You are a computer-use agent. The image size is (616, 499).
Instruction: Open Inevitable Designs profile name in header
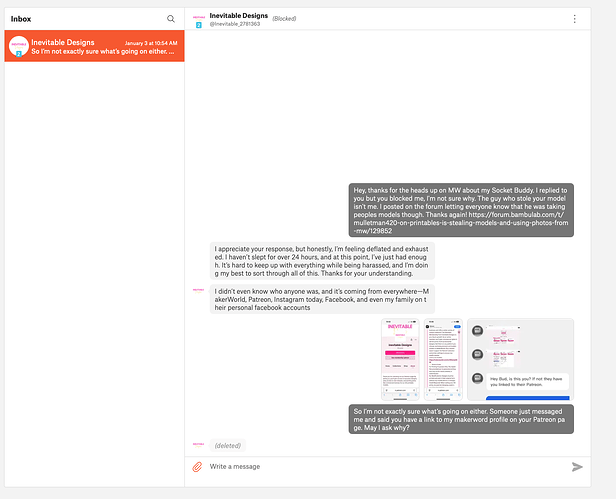(238, 16)
